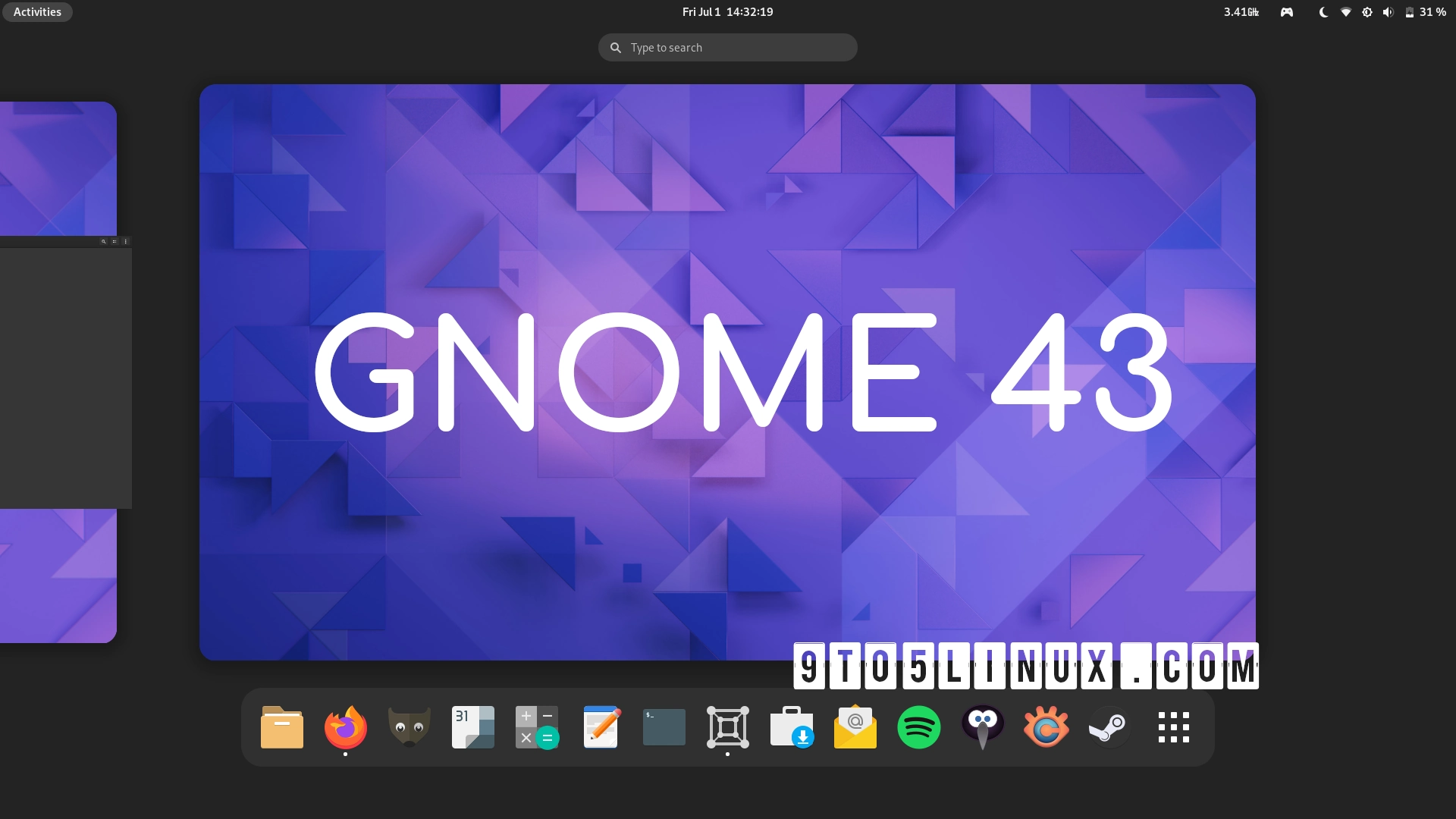Click the Wi-Fi status indicator
1456x819 pixels.
1345,11
